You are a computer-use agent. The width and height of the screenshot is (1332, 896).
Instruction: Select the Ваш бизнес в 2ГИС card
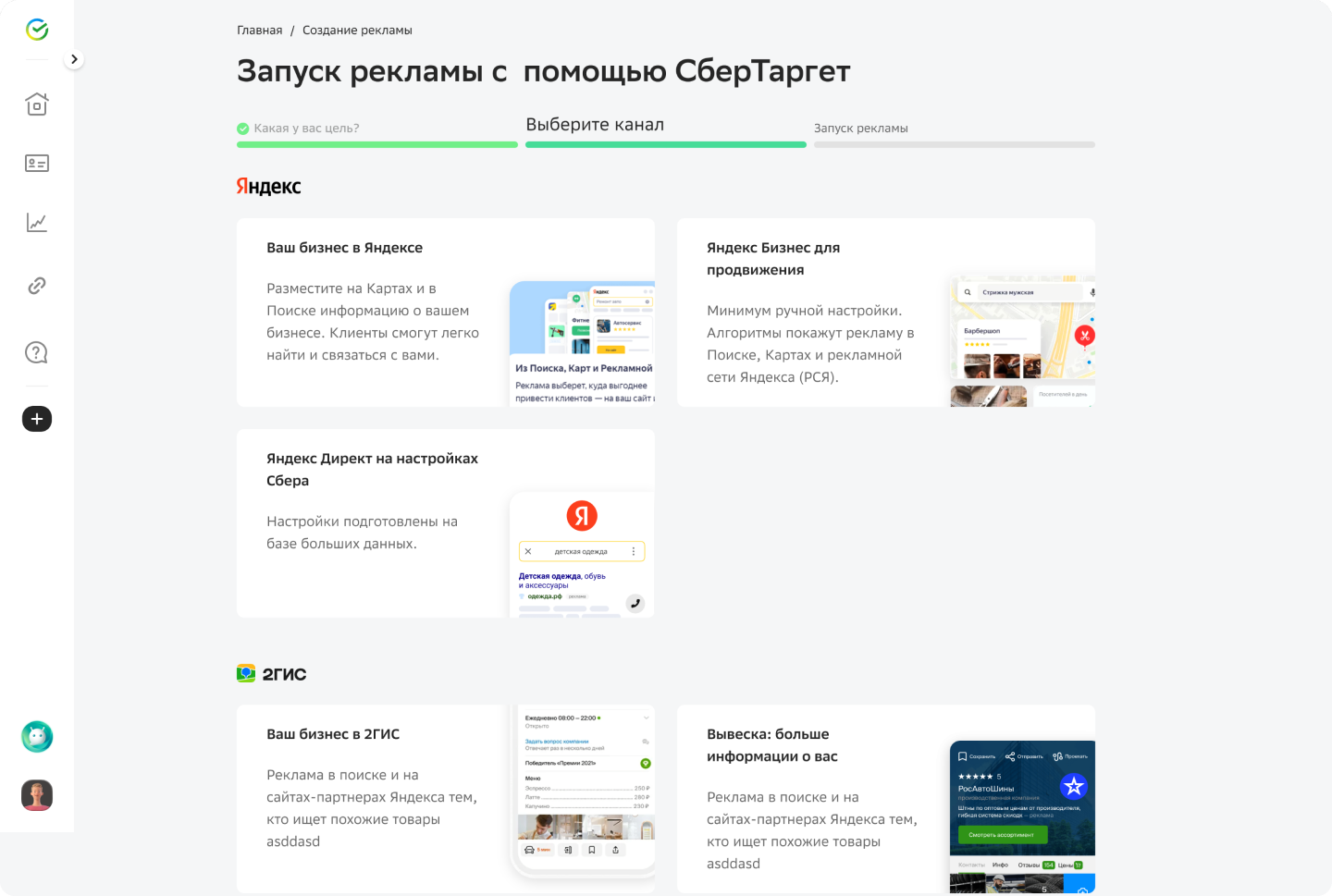446,799
